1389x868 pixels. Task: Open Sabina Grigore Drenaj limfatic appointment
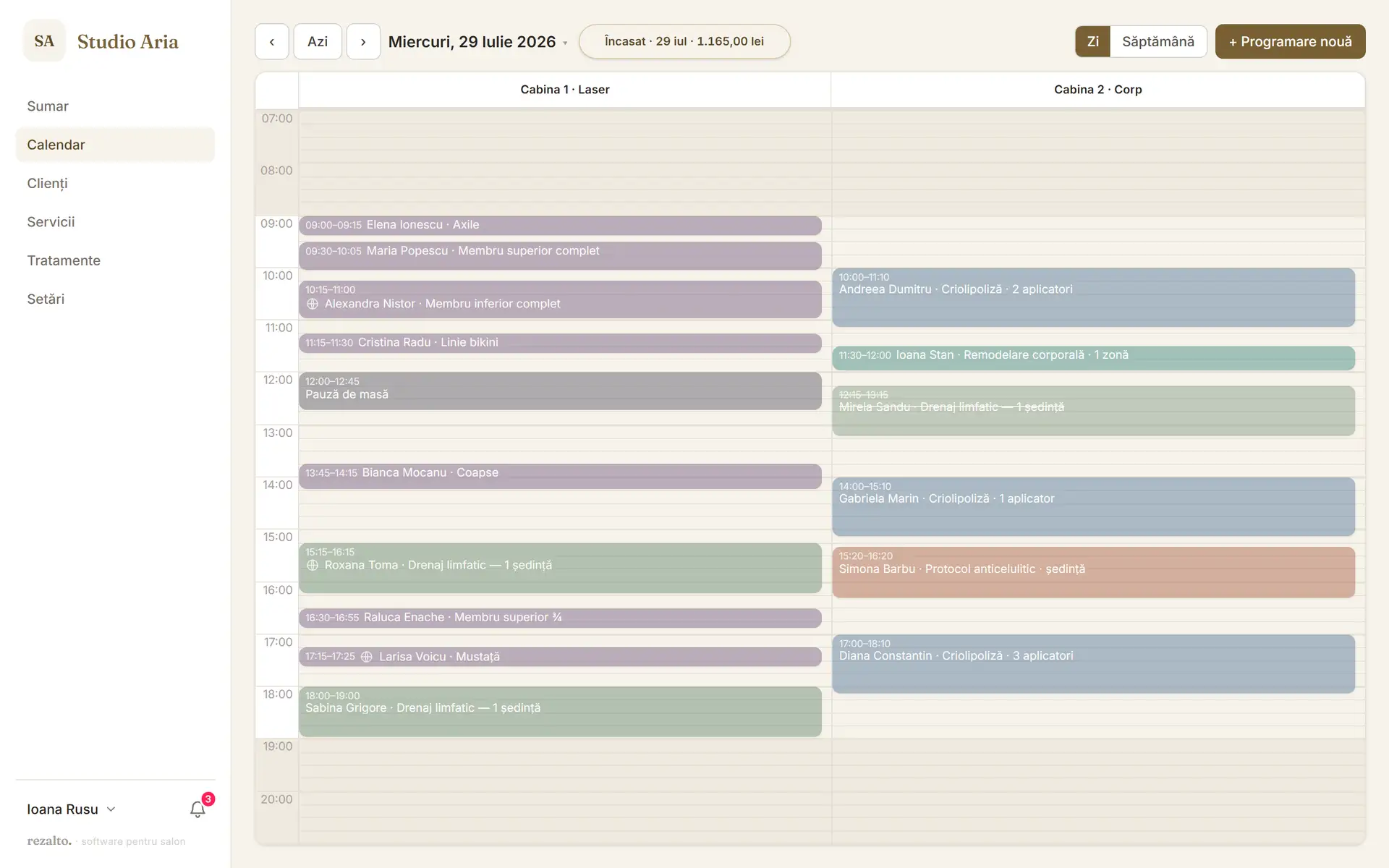click(x=560, y=712)
